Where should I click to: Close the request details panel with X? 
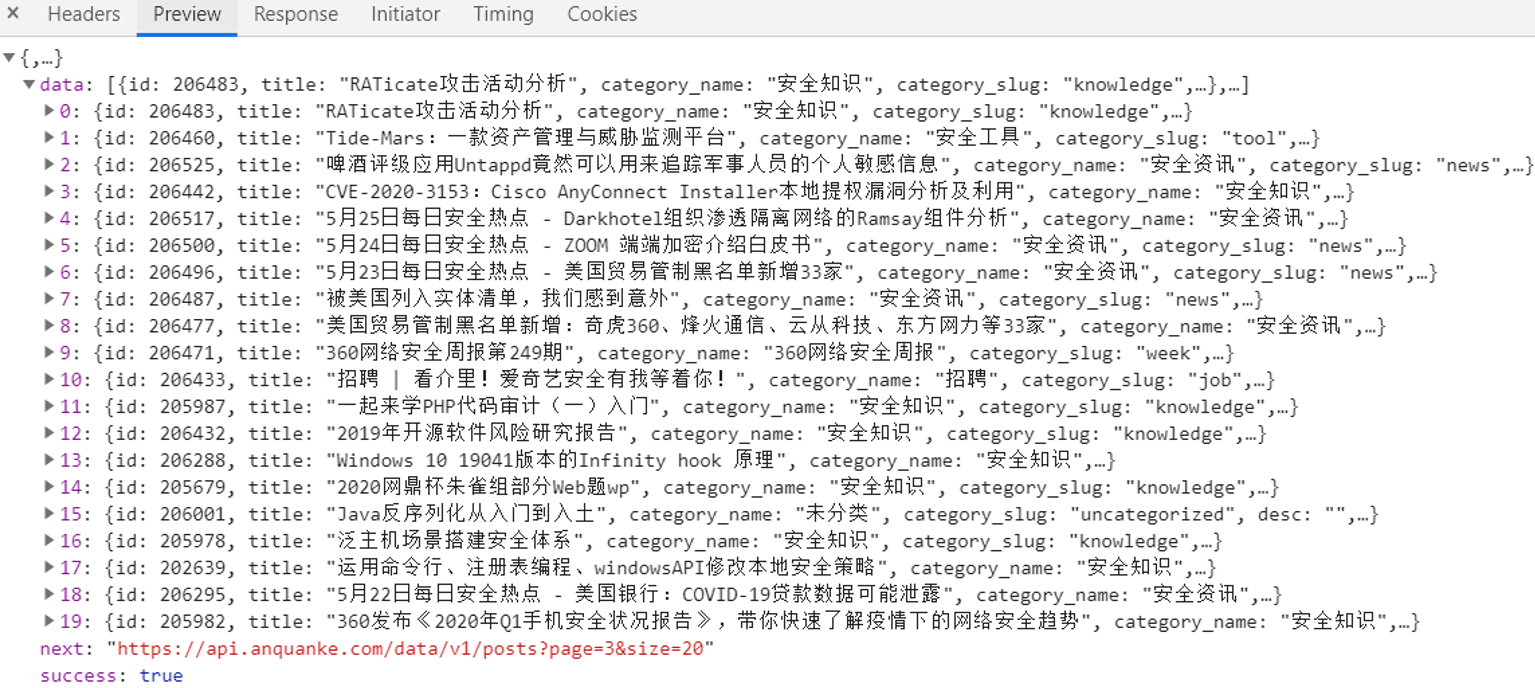tap(13, 14)
